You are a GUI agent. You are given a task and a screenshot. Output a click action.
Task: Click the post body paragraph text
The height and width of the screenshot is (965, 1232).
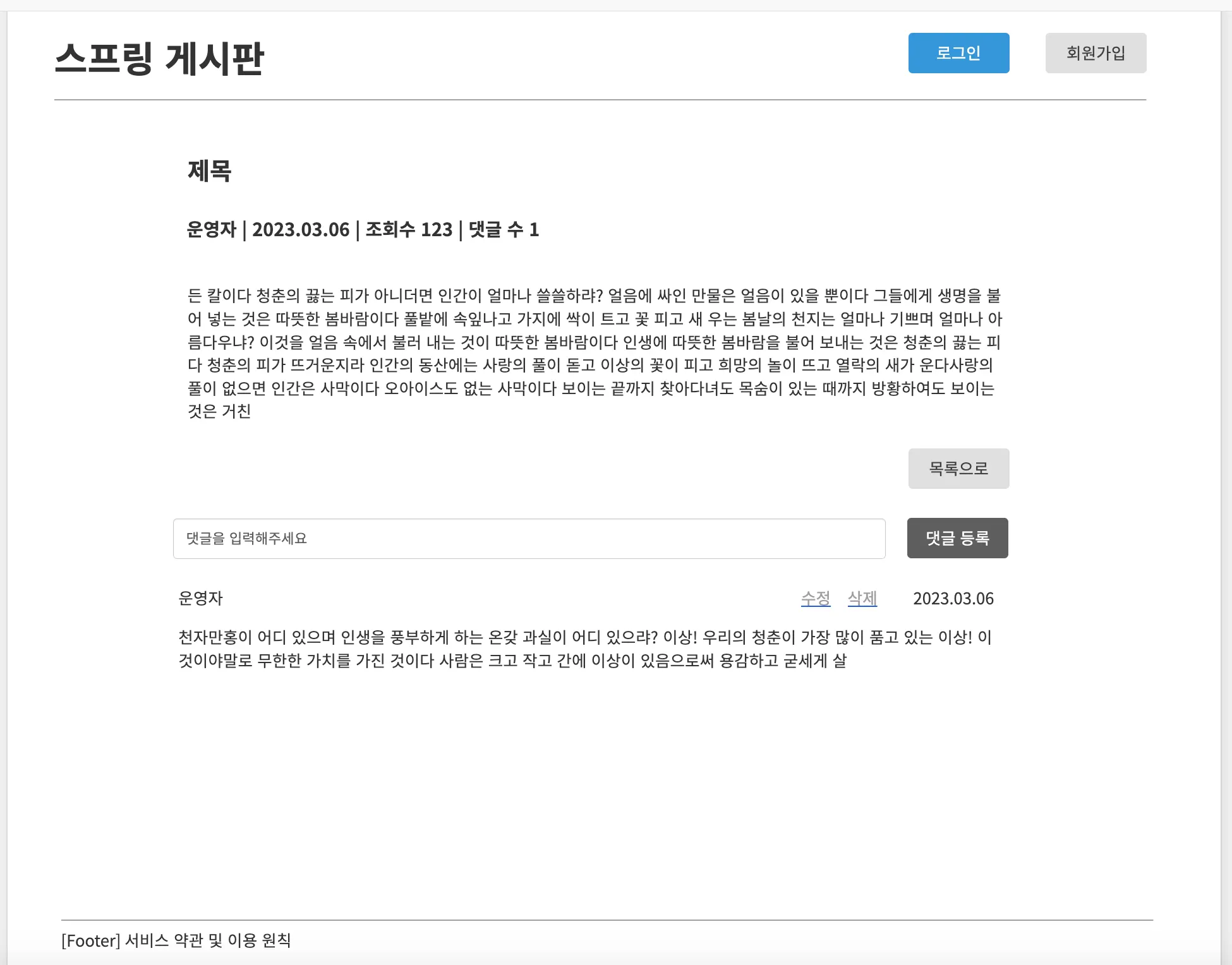595,353
